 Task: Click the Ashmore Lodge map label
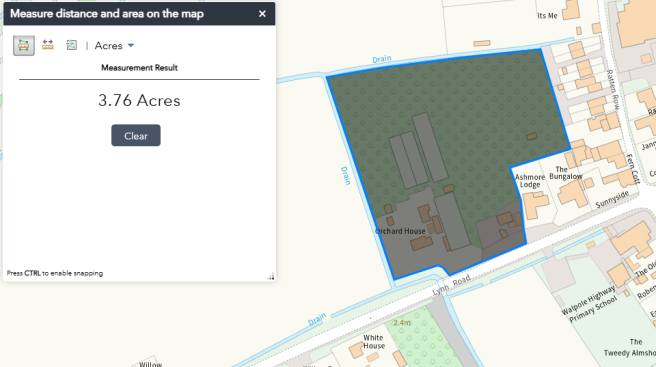[530, 181]
